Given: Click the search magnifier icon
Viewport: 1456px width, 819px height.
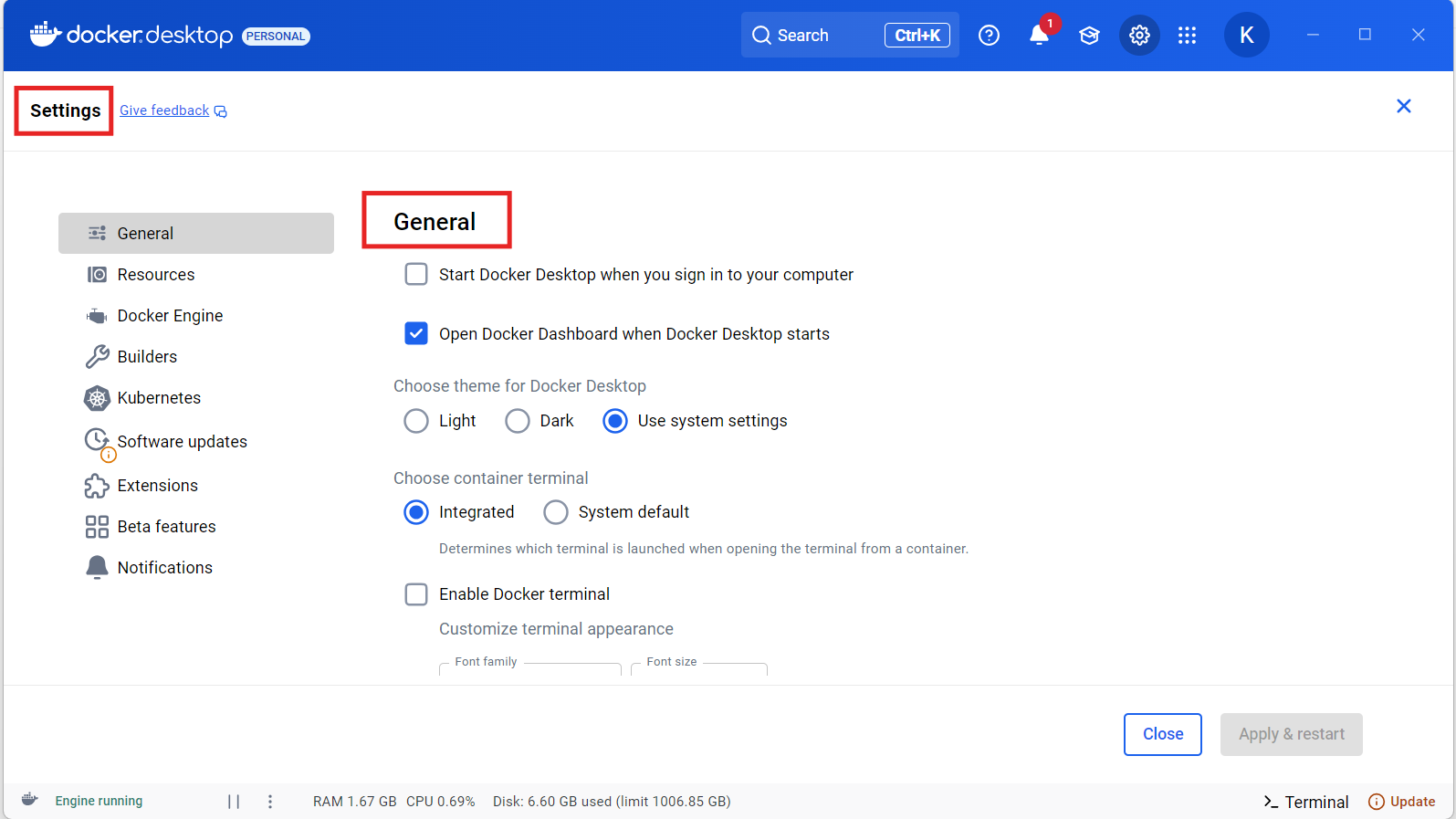Looking at the screenshot, I should tap(761, 36).
